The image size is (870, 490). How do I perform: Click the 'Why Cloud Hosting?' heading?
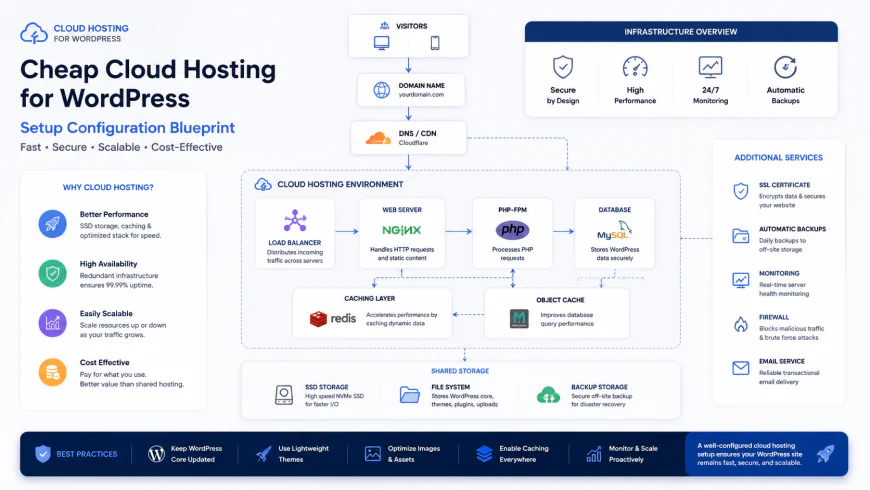(108, 188)
